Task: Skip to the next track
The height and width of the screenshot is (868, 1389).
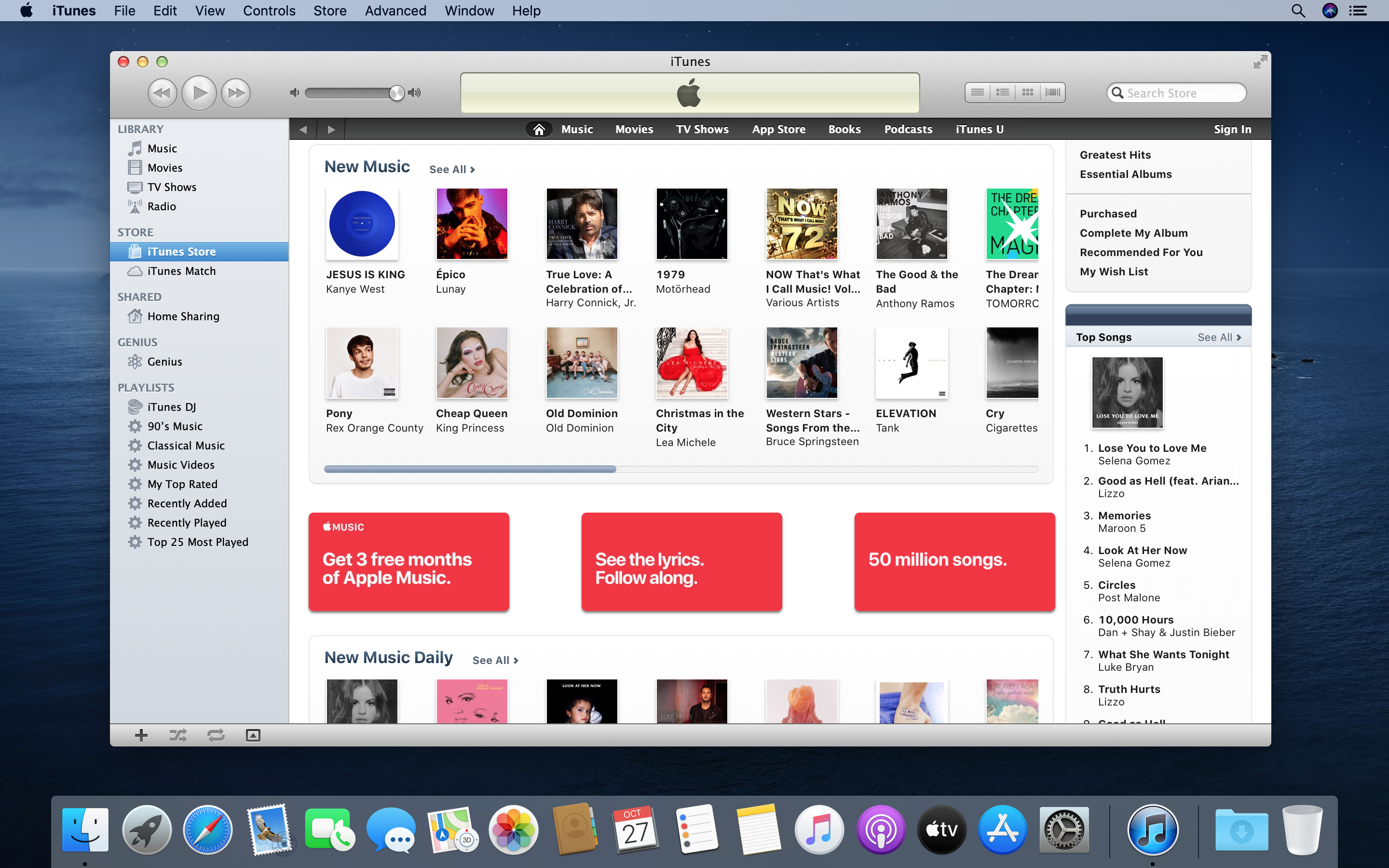Action: tap(236, 93)
